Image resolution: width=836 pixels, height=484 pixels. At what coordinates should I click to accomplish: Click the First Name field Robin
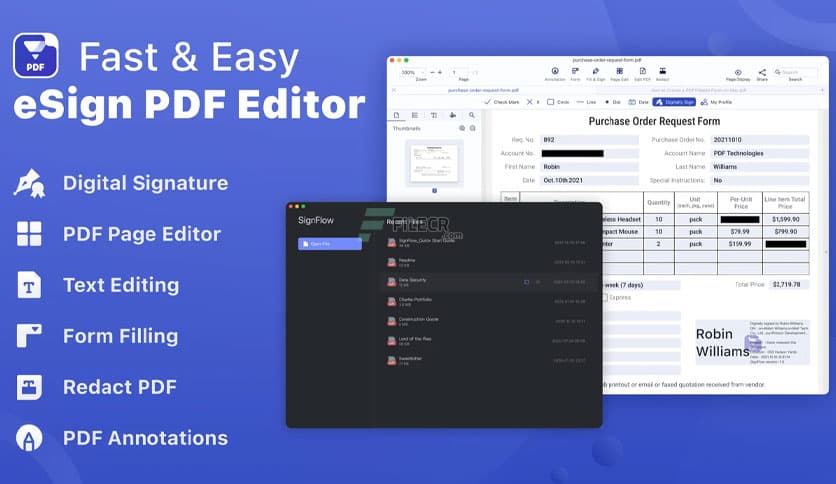pos(590,167)
